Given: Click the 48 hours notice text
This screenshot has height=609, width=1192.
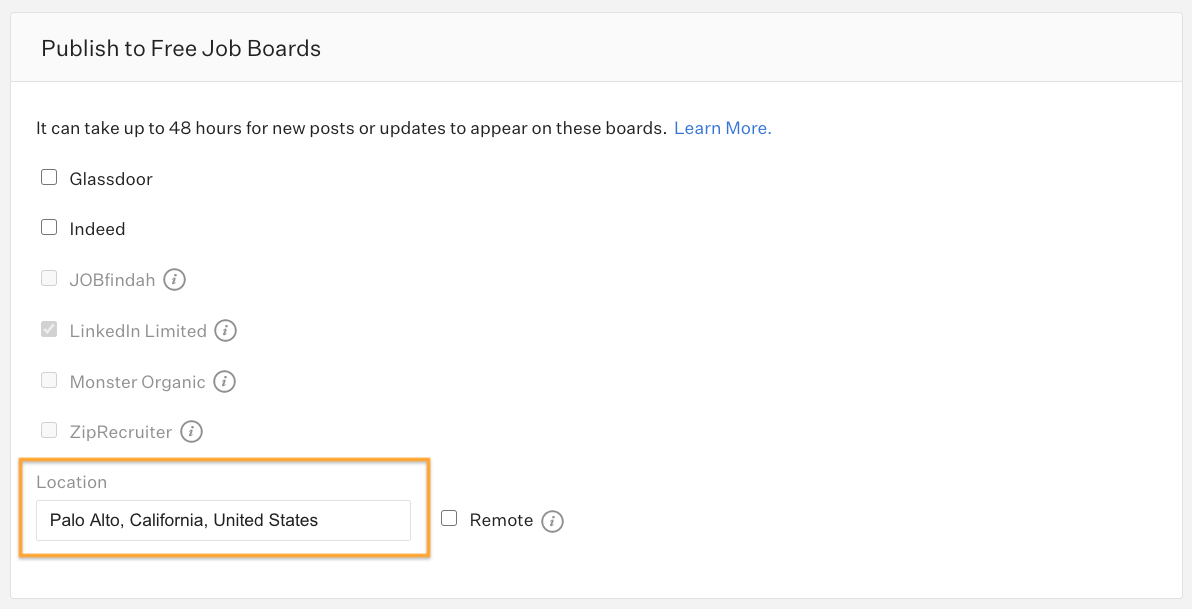Looking at the screenshot, I should click(x=351, y=128).
